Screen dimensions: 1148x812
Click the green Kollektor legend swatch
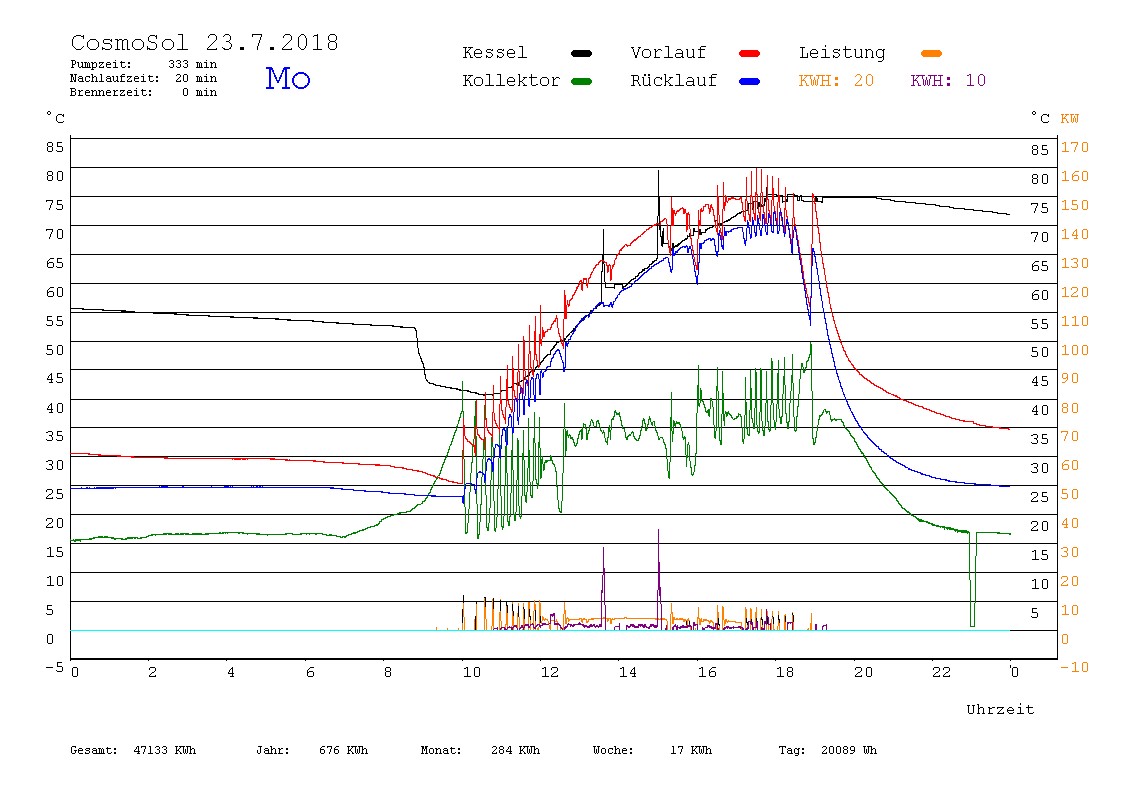581,81
